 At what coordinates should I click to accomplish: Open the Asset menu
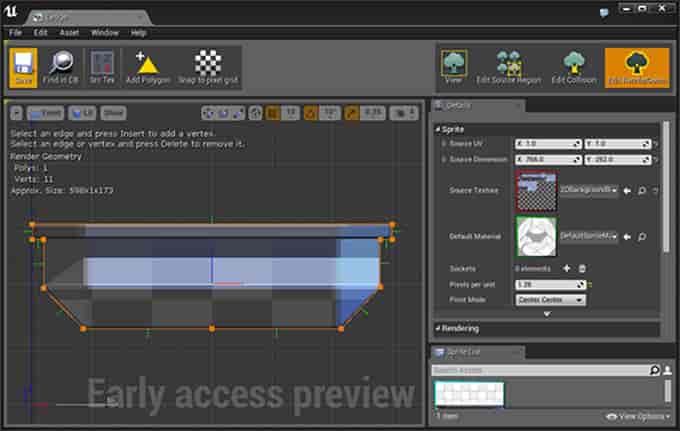tap(69, 32)
